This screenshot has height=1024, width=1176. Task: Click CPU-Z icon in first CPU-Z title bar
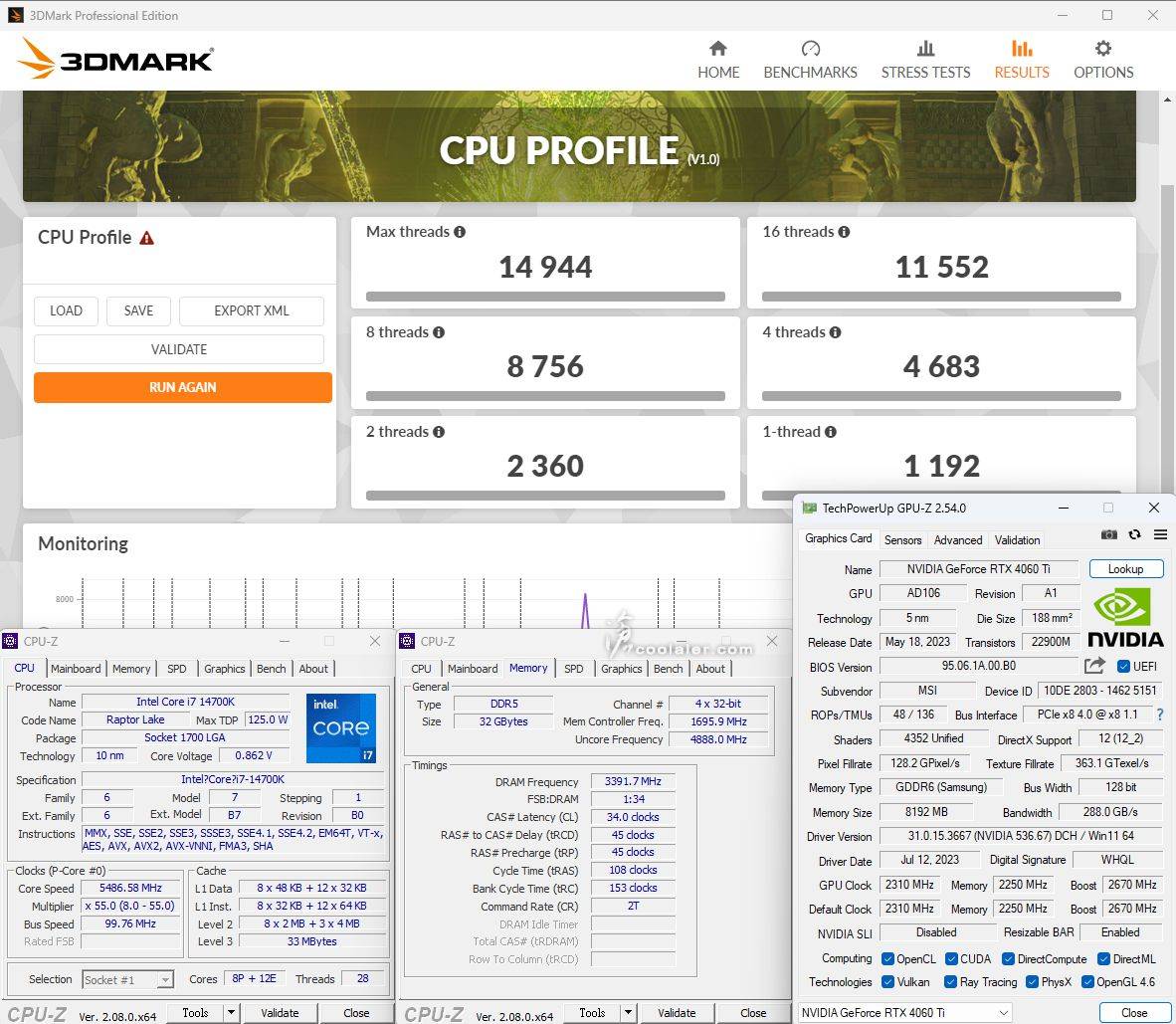pos(10,642)
